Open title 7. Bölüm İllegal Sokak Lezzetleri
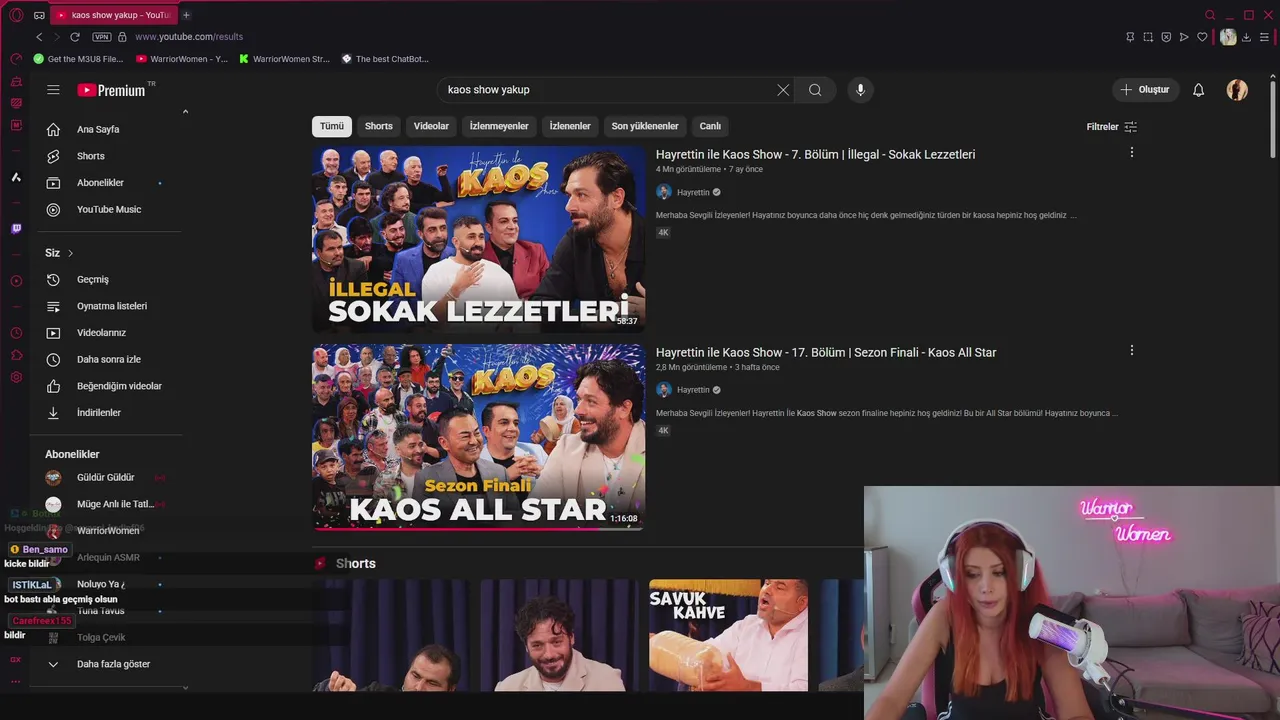1280x720 pixels. (x=815, y=154)
